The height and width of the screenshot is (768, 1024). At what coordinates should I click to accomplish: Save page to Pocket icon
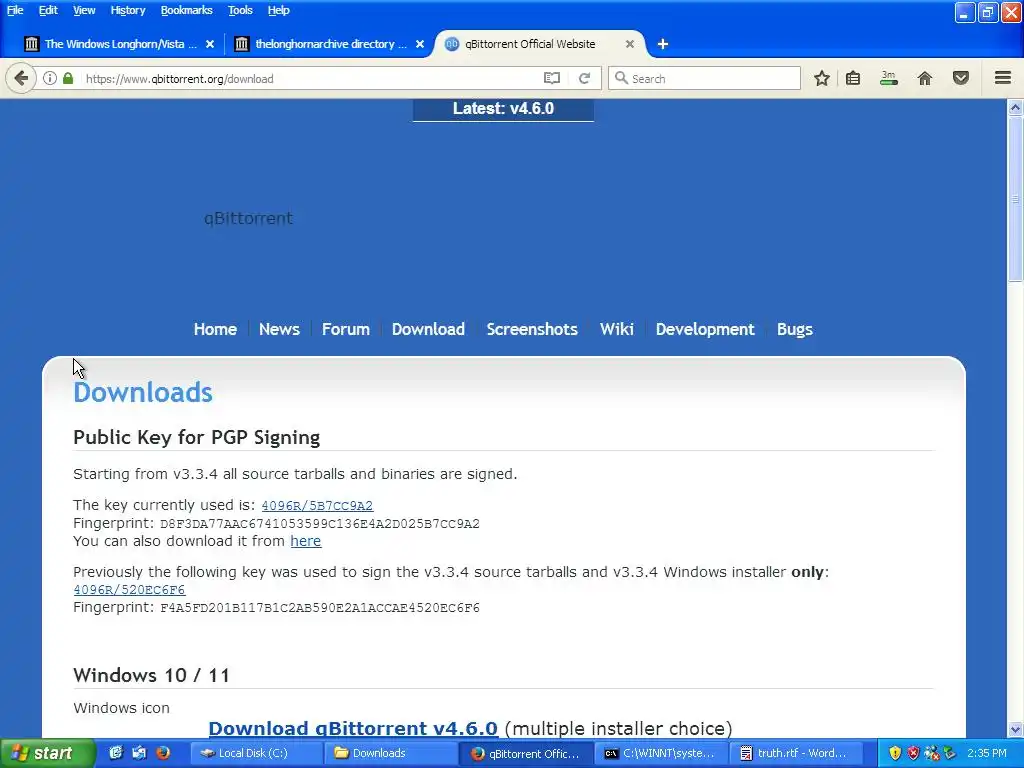[x=961, y=78]
